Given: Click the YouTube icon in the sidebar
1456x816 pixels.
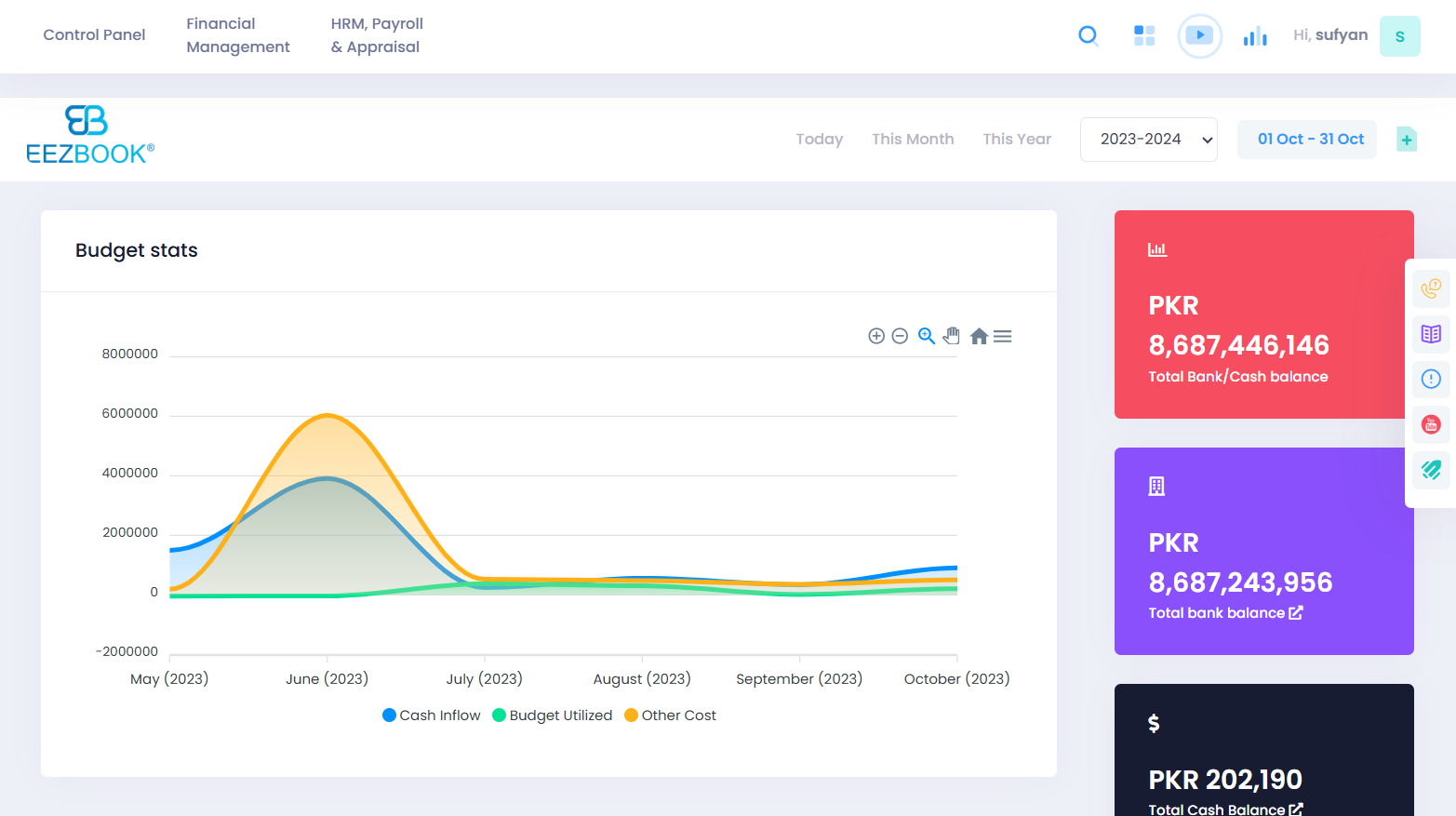Looking at the screenshot, I should pos(1431,424).
